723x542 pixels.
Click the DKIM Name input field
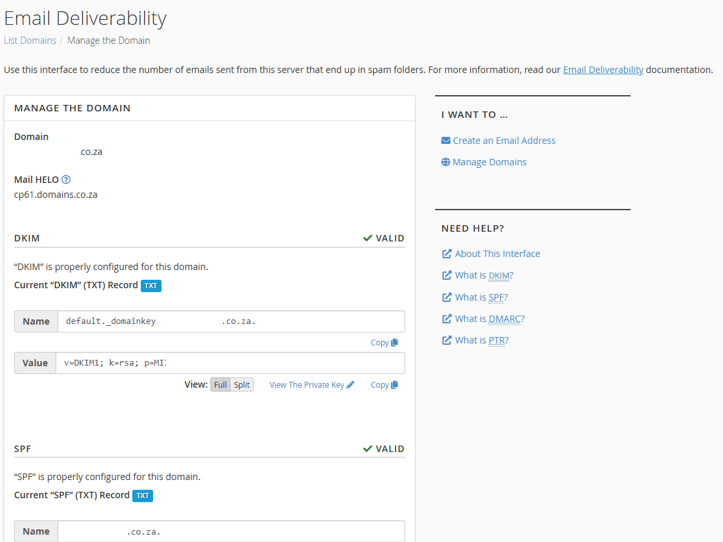click(230, 321)
